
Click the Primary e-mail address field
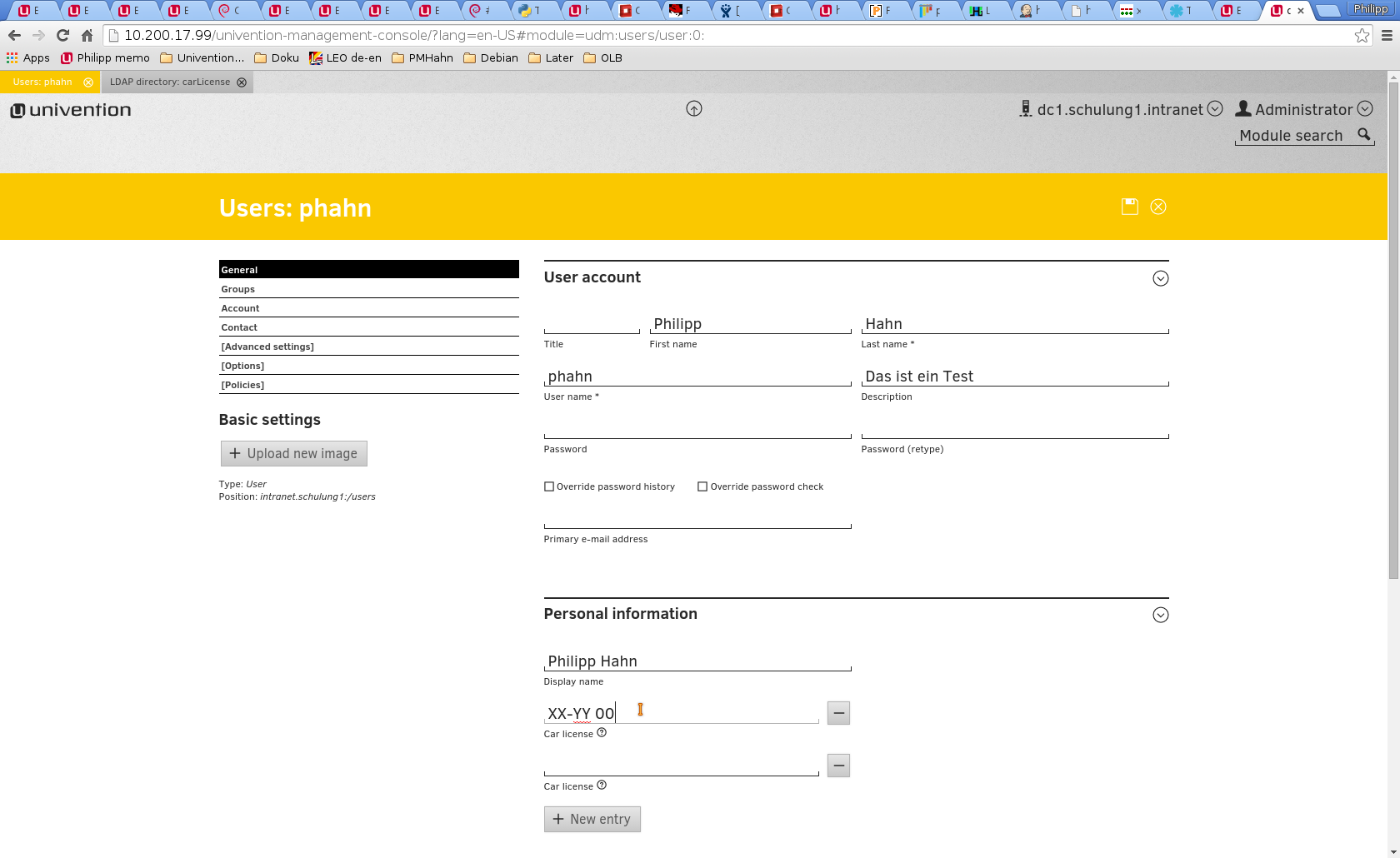(697, 519)
